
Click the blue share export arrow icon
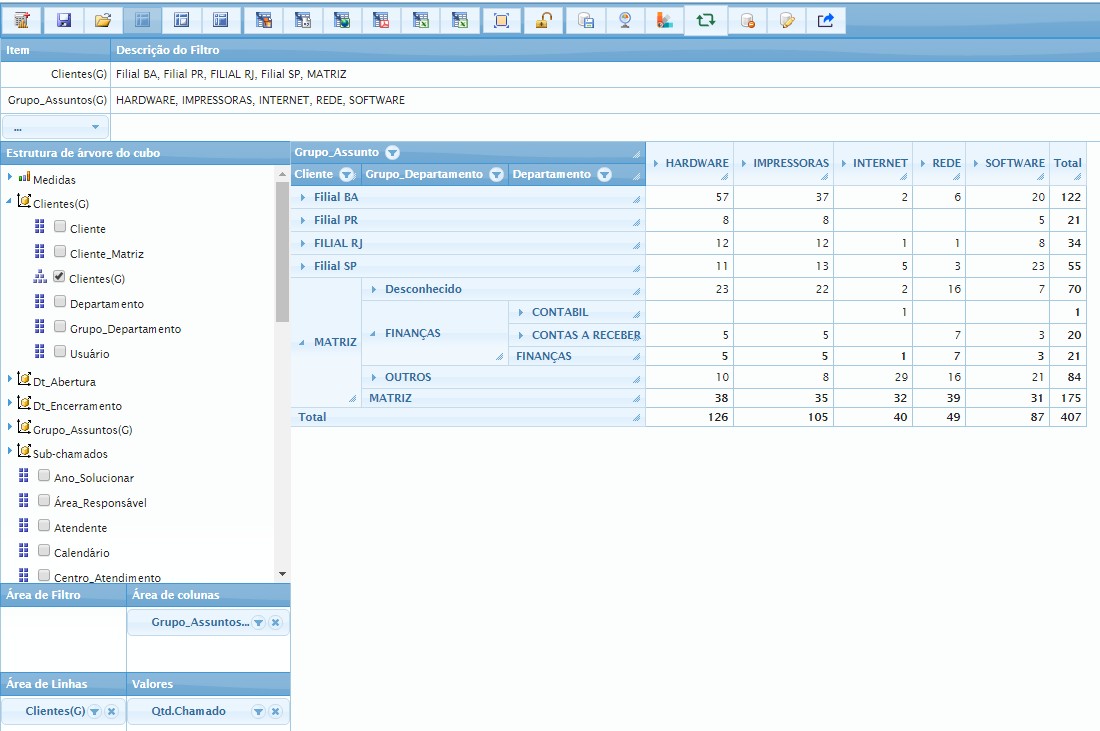826,20
